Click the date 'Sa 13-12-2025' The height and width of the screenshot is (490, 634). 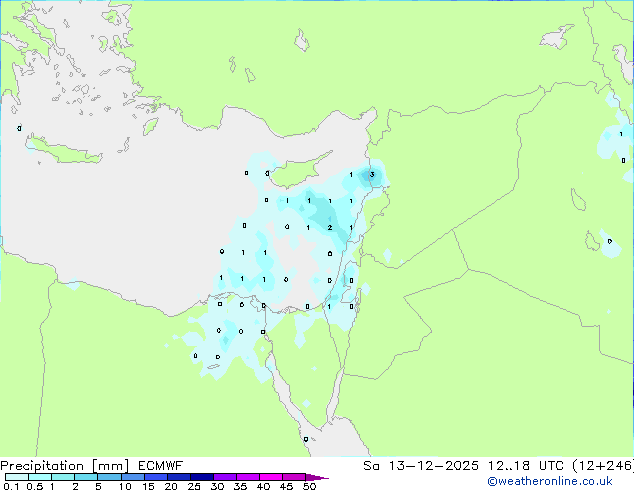[x=421, y=466]
